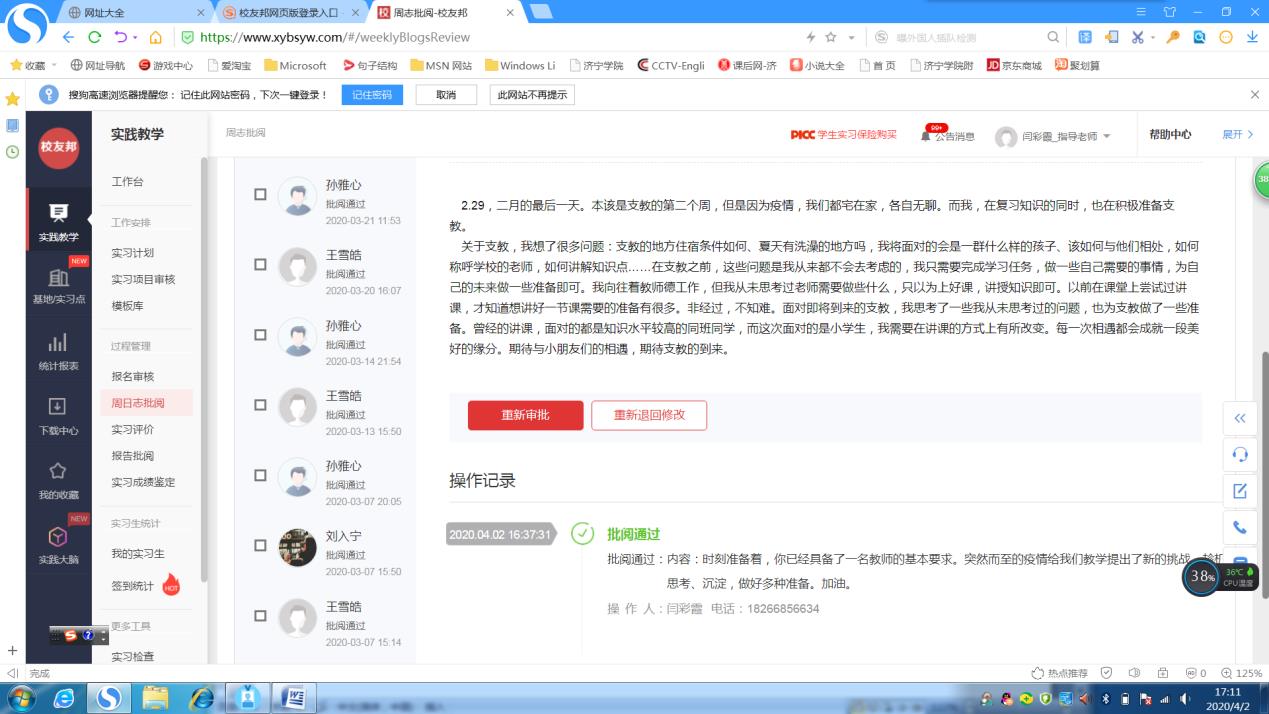Click the floating phone contact icon
Screen dimensions: 1269x714
(1240, 527)
